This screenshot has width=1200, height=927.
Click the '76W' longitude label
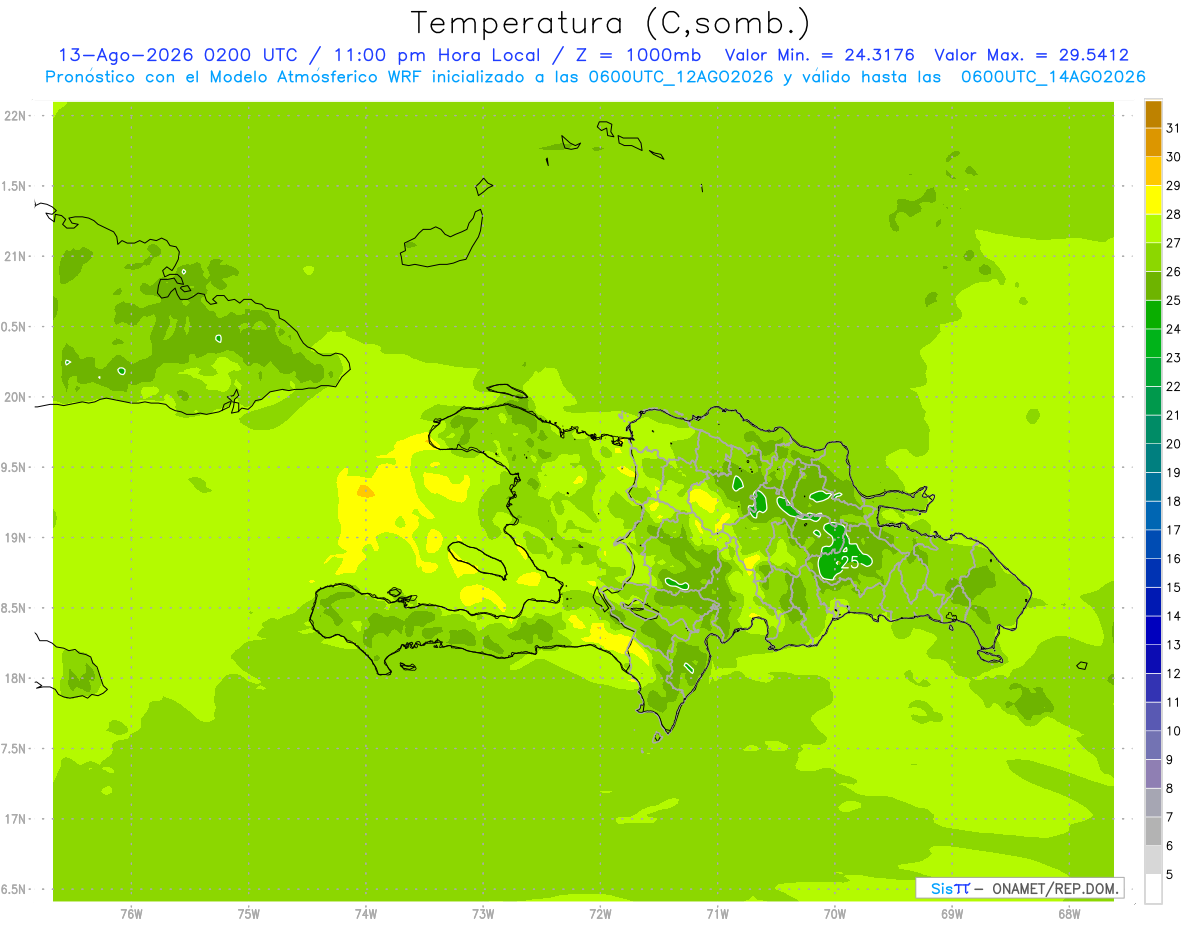(x=131, y=914)
